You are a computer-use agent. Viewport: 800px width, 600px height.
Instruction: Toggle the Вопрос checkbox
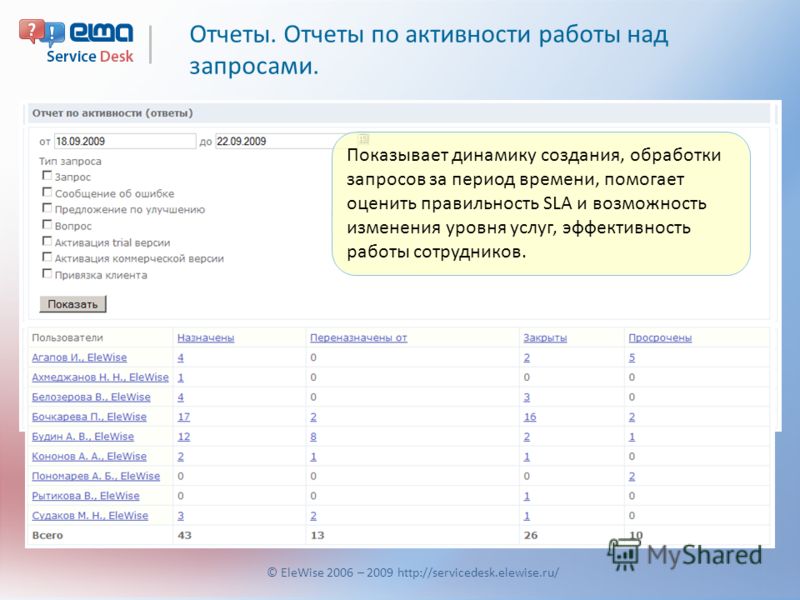pos(47,225)
